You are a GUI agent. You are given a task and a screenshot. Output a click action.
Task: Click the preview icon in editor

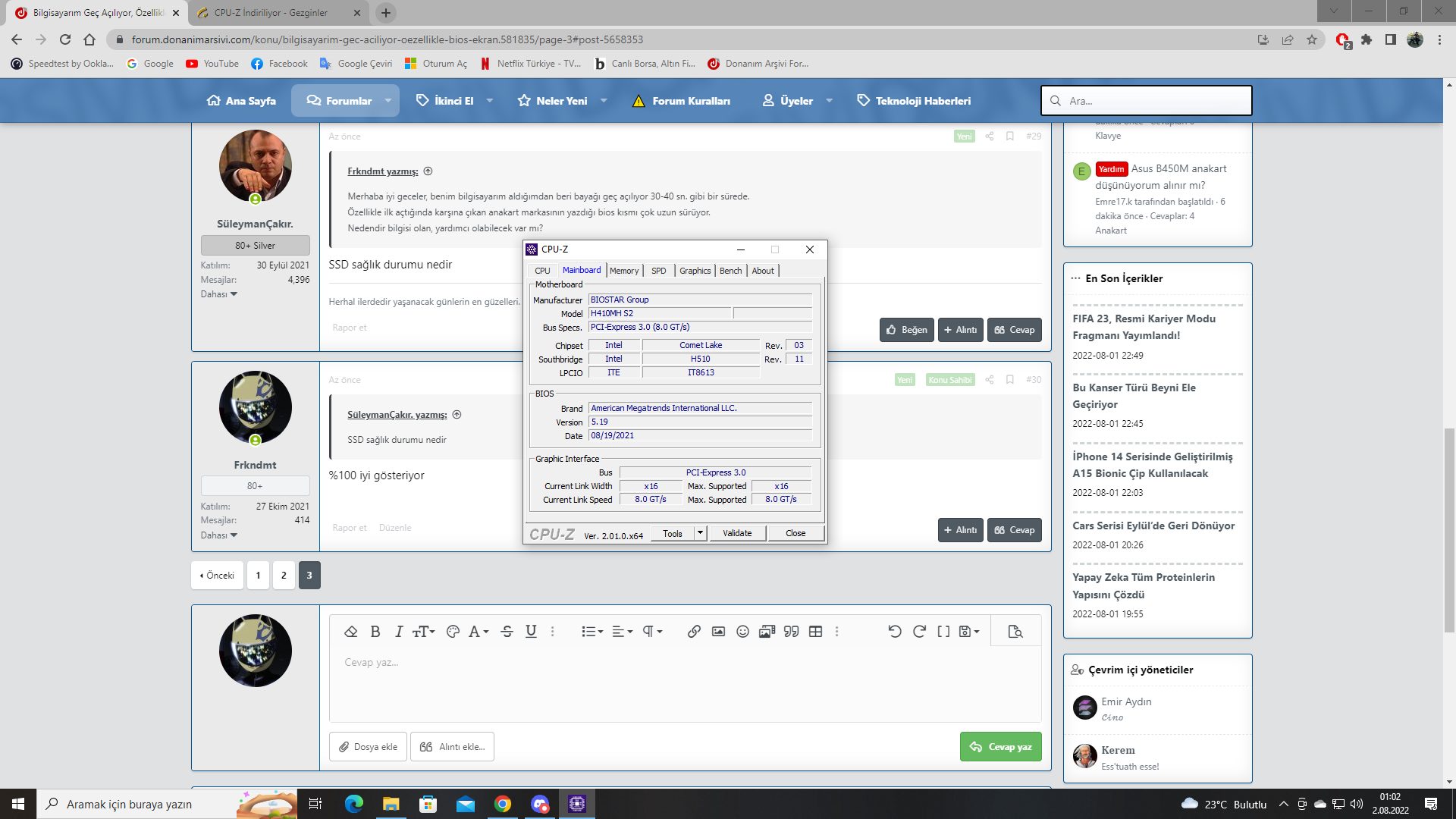pyautogui.click(x=1015, y=632)
